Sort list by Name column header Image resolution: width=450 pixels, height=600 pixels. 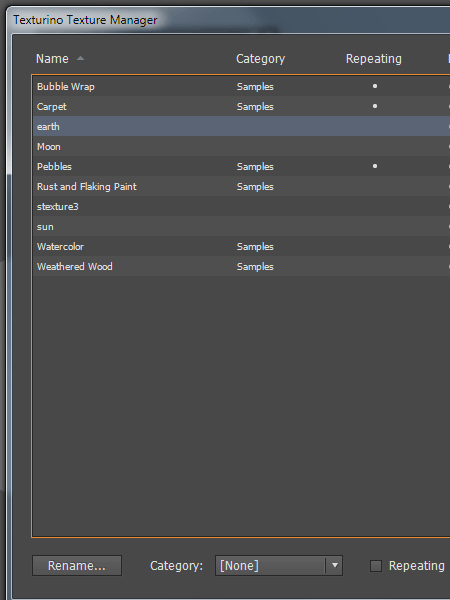pos(52,59)
